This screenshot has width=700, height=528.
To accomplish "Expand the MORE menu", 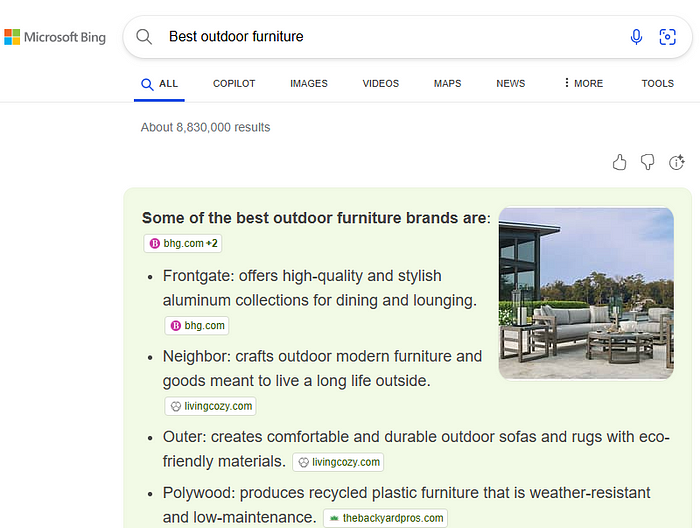I will pyautogui.click(x=583, y=83).
